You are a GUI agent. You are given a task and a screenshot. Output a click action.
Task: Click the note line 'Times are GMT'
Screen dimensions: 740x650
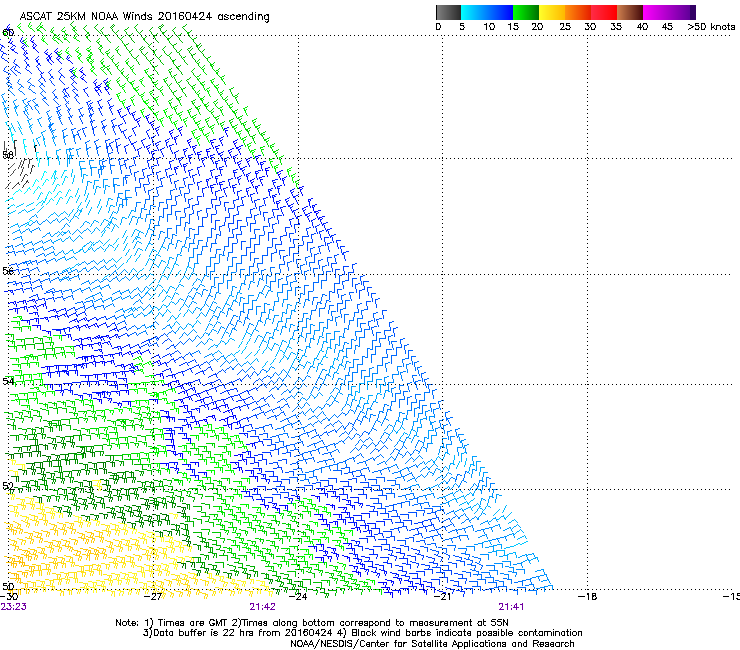pyautogui.click(x=312, y=623)
